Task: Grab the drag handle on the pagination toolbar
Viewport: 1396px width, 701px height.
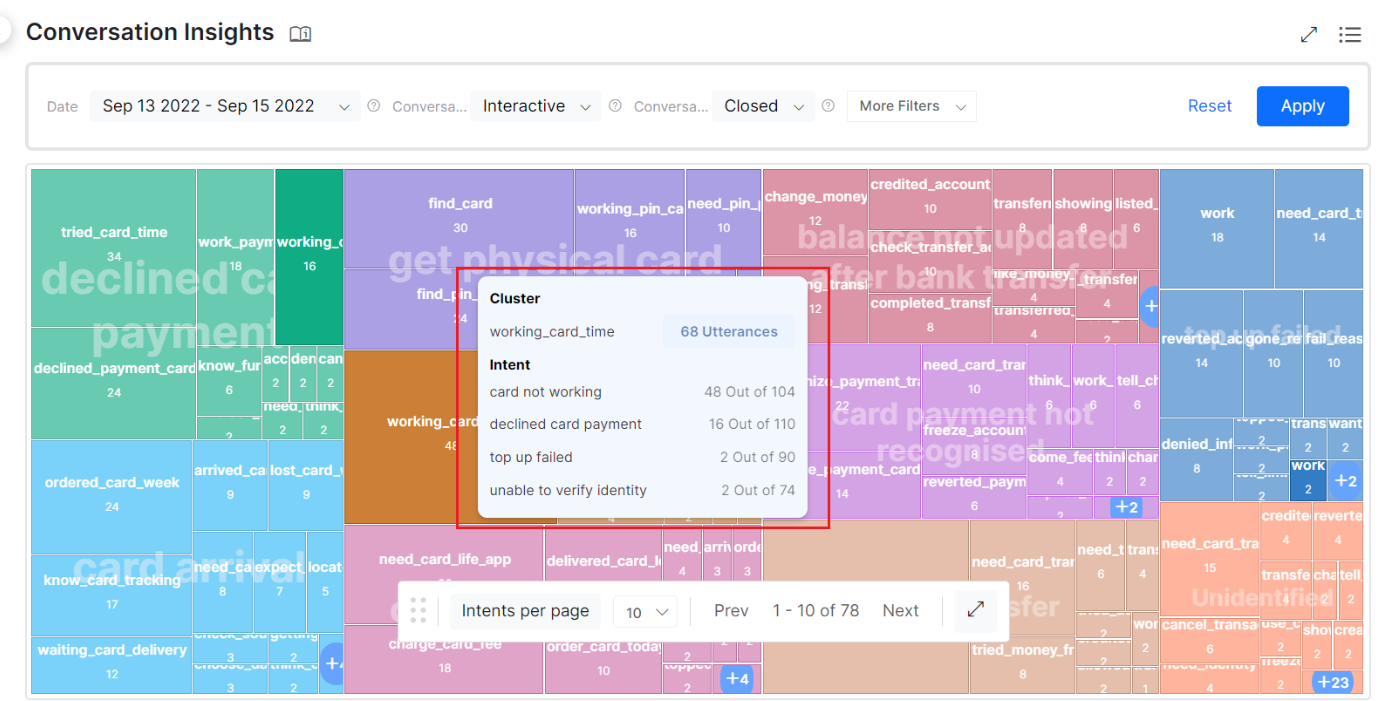Action: (419, 610)
